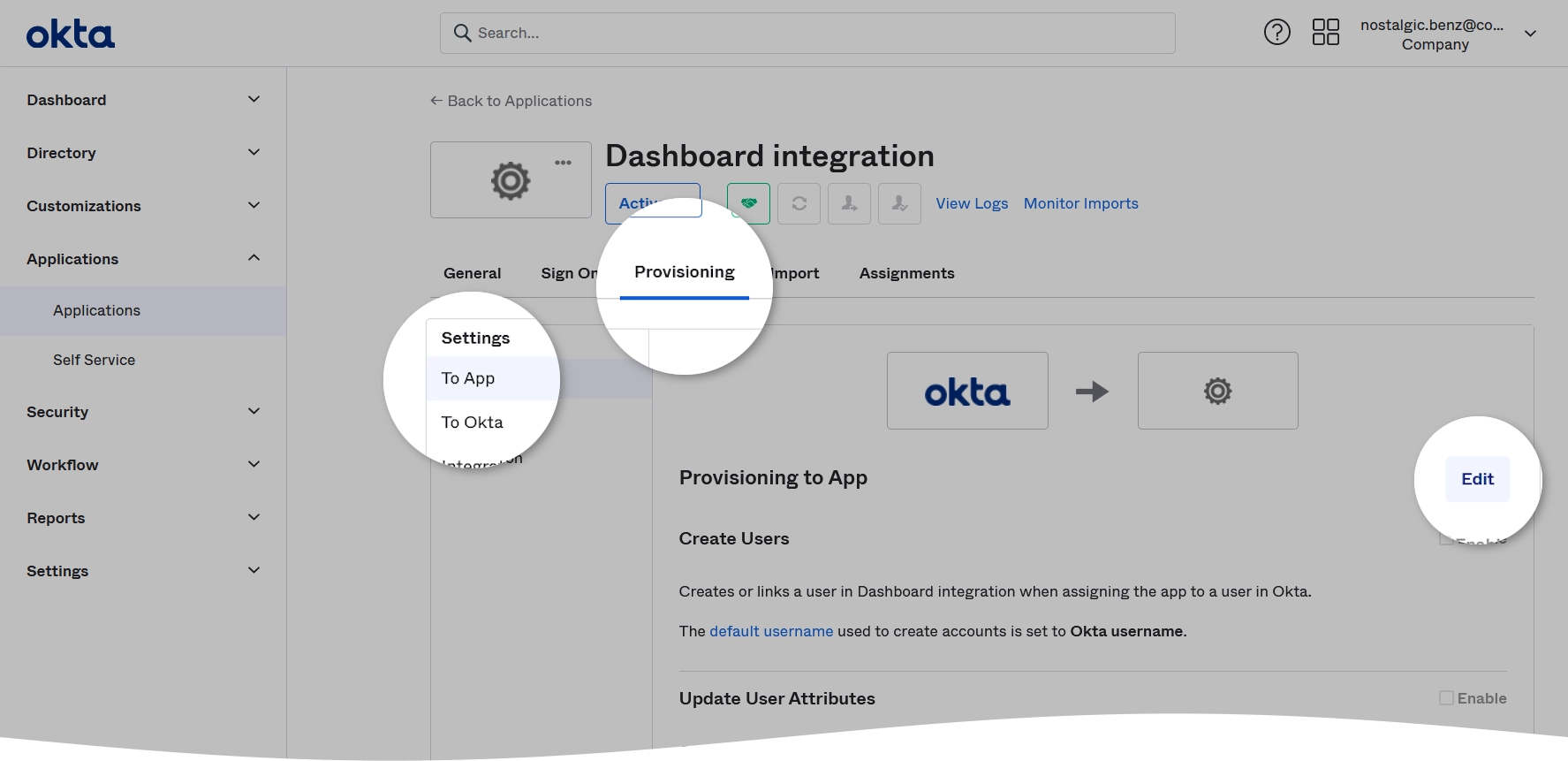Image resolution: width=1568 pixels, height=761 pixels.
Task: Switch to the Import tab
Action: (x=794, y=273)
